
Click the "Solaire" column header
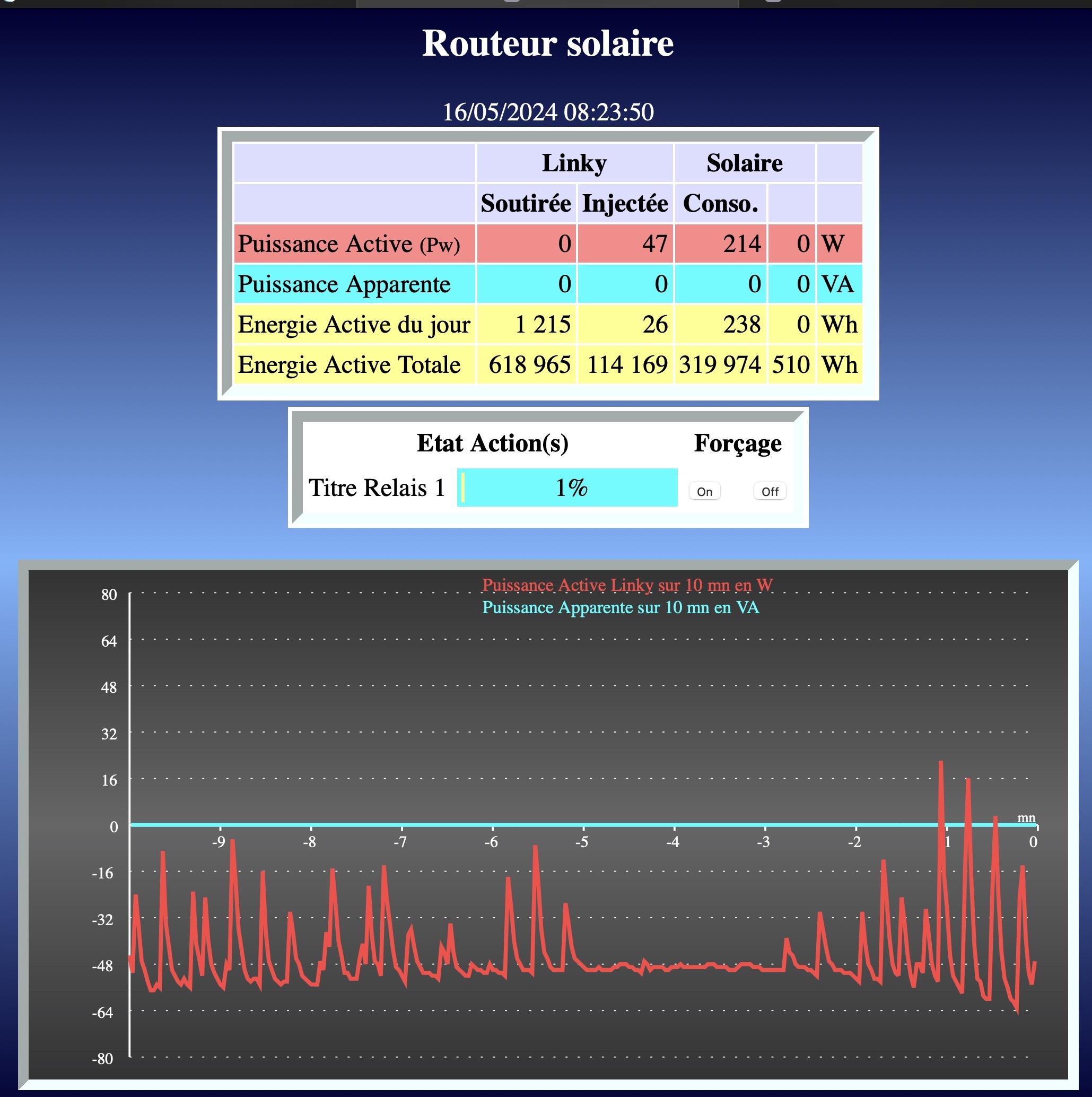(744, 163)
